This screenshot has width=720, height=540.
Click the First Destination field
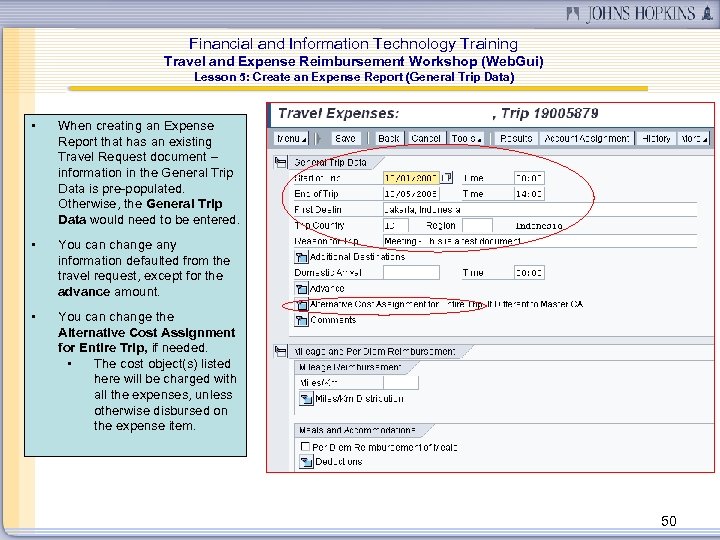coord(540,209)
